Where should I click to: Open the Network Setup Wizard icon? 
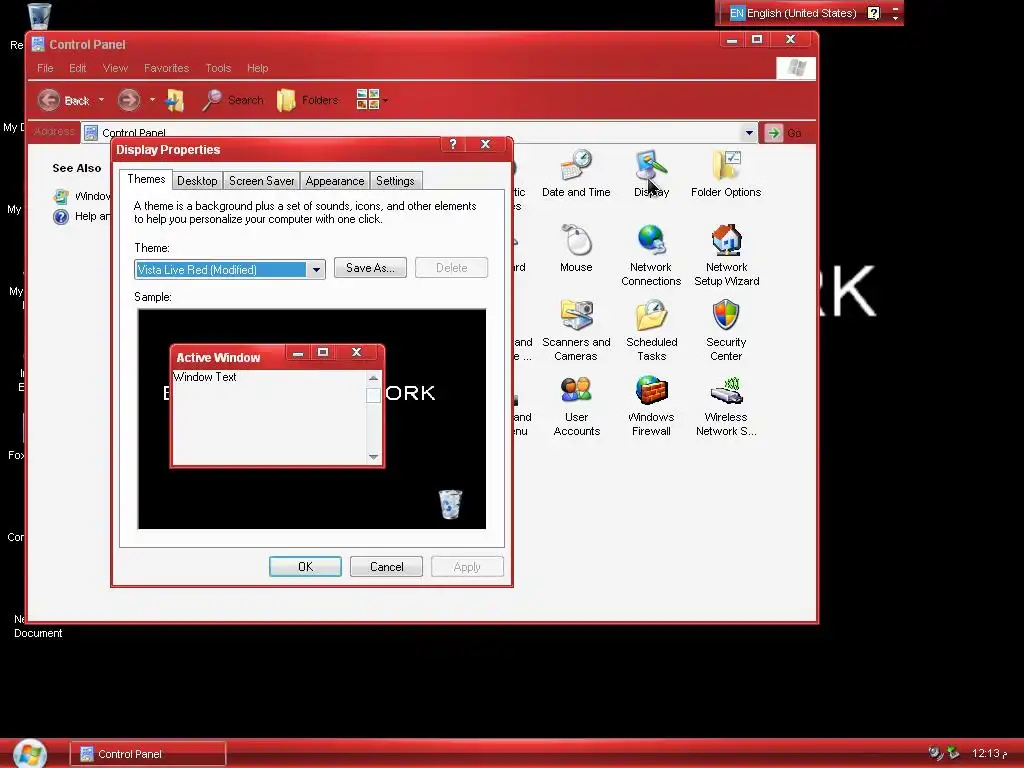(x=726, y=255)
